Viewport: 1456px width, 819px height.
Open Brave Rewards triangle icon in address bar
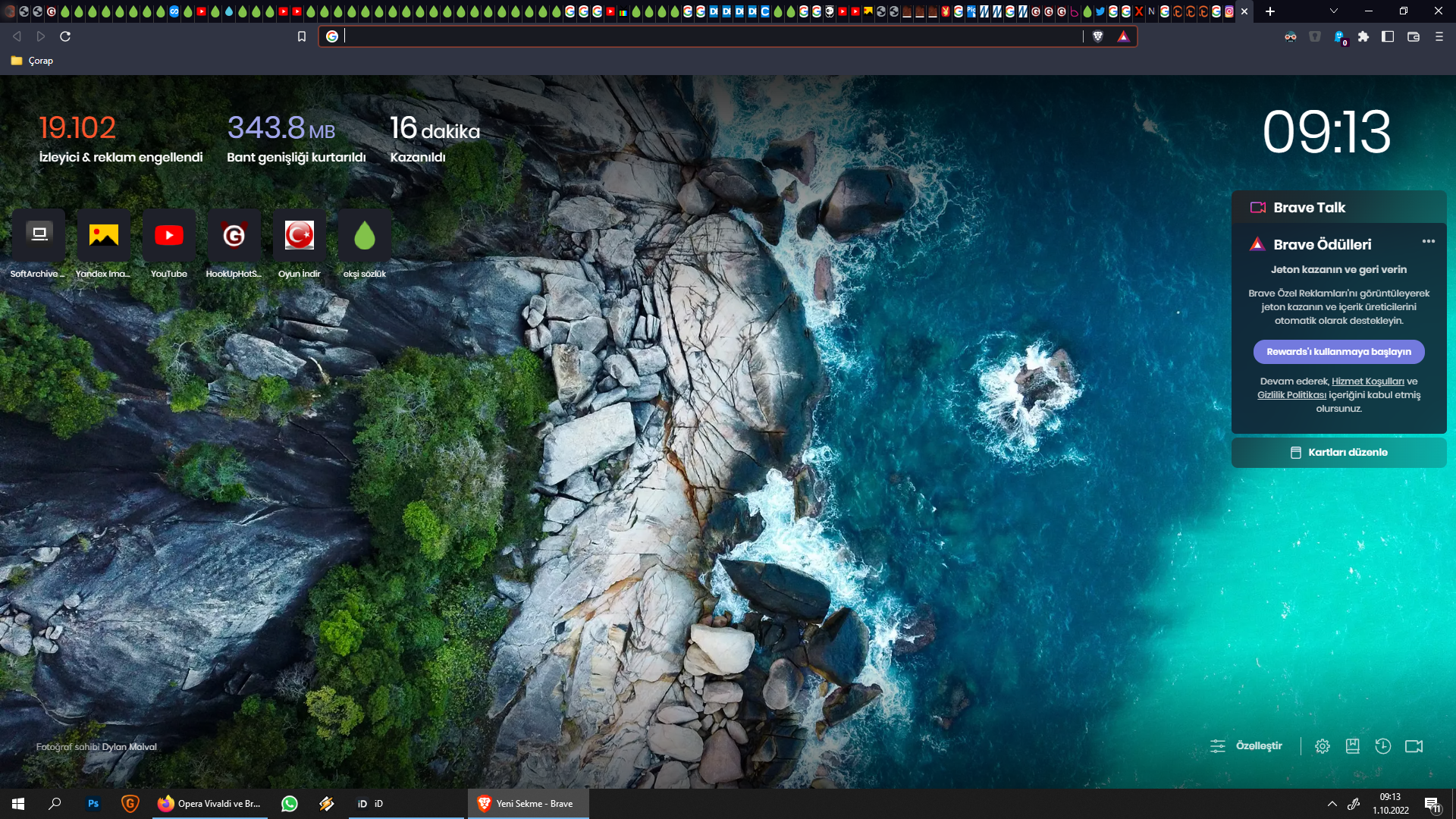point(1123,36)
